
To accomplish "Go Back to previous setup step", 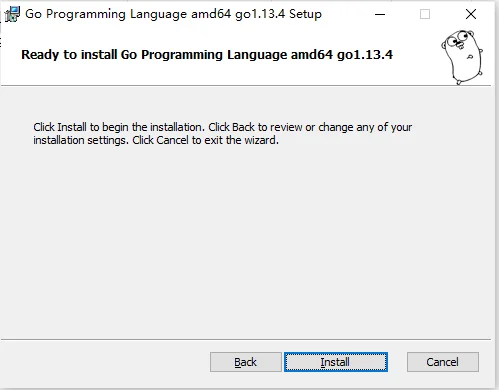I will tap(246, 362).
